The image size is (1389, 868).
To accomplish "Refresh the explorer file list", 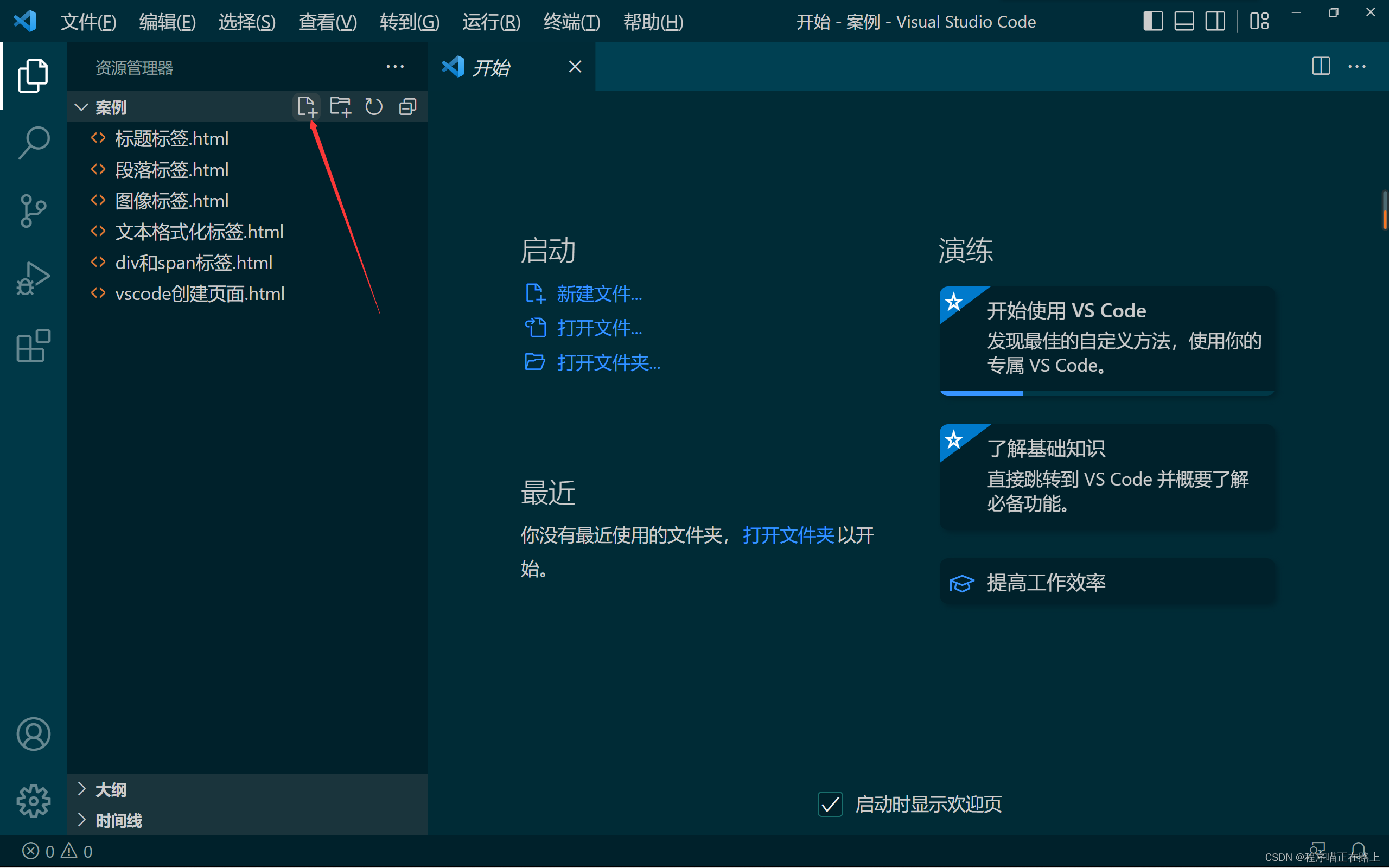I will [x=374, y=107].
